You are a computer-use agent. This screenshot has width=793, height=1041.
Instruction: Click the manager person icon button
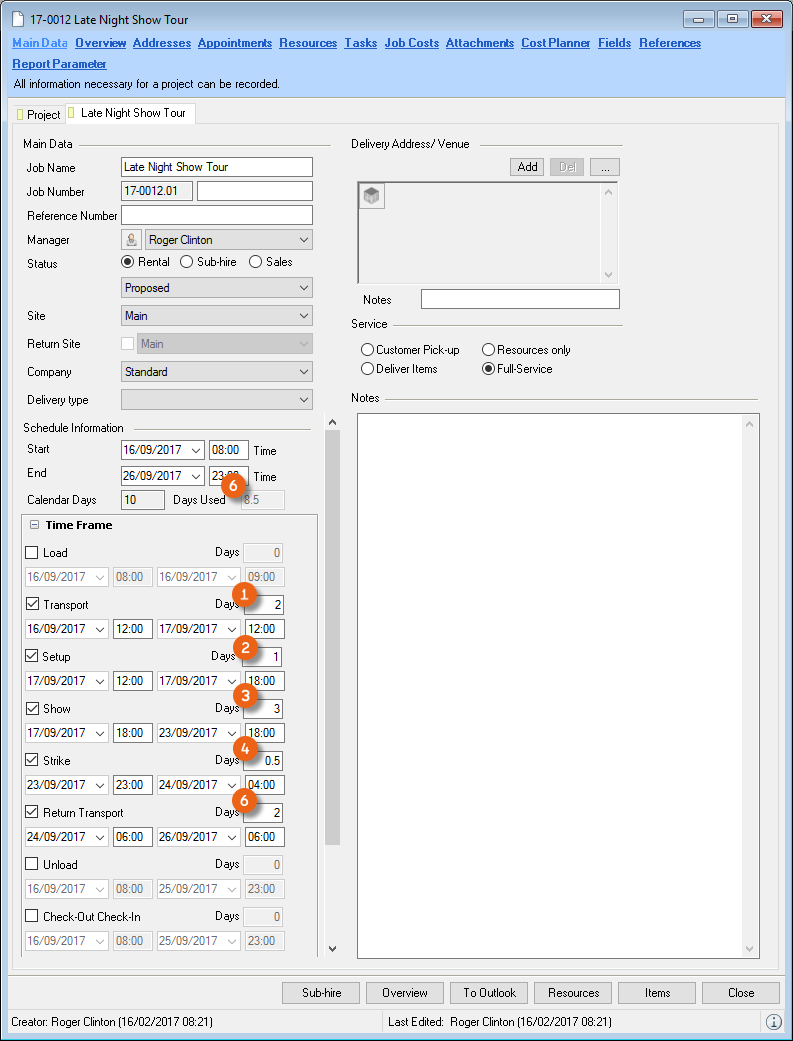click(x=131, y=240)
